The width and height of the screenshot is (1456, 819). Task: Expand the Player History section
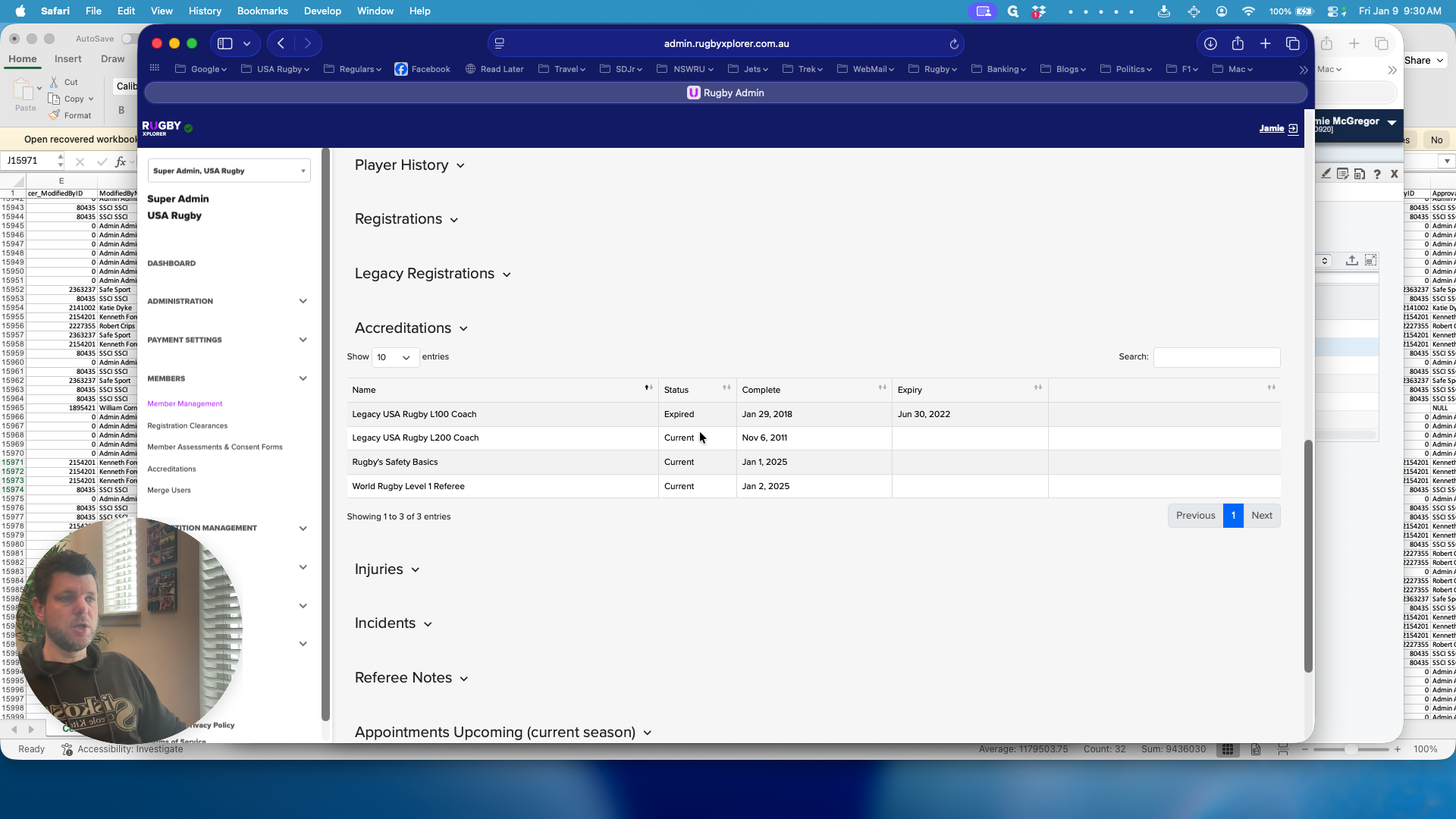[409, 165]
